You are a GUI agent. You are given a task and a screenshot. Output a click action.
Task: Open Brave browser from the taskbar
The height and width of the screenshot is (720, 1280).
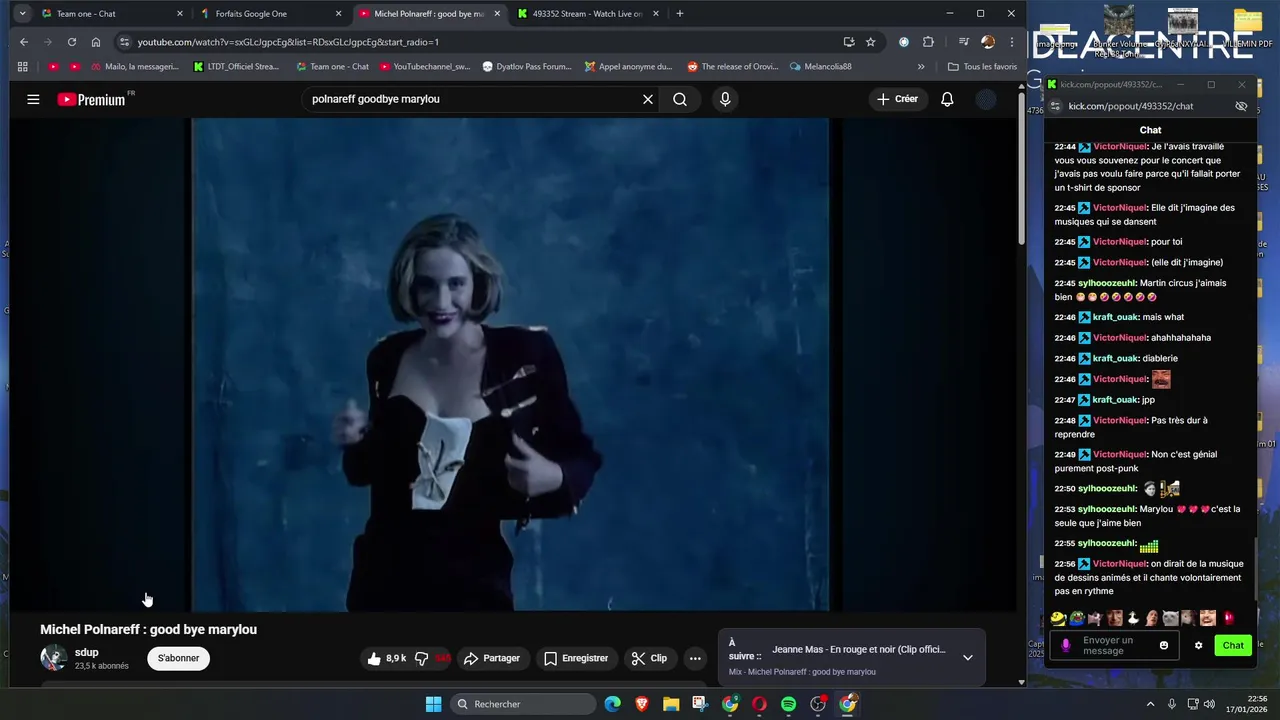pos(641,704)
